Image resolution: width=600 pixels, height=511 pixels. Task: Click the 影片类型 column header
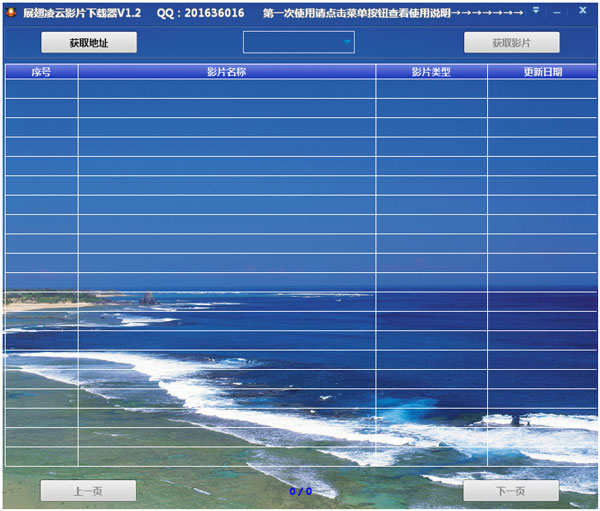pyautogui.click(x=431, y=72)
